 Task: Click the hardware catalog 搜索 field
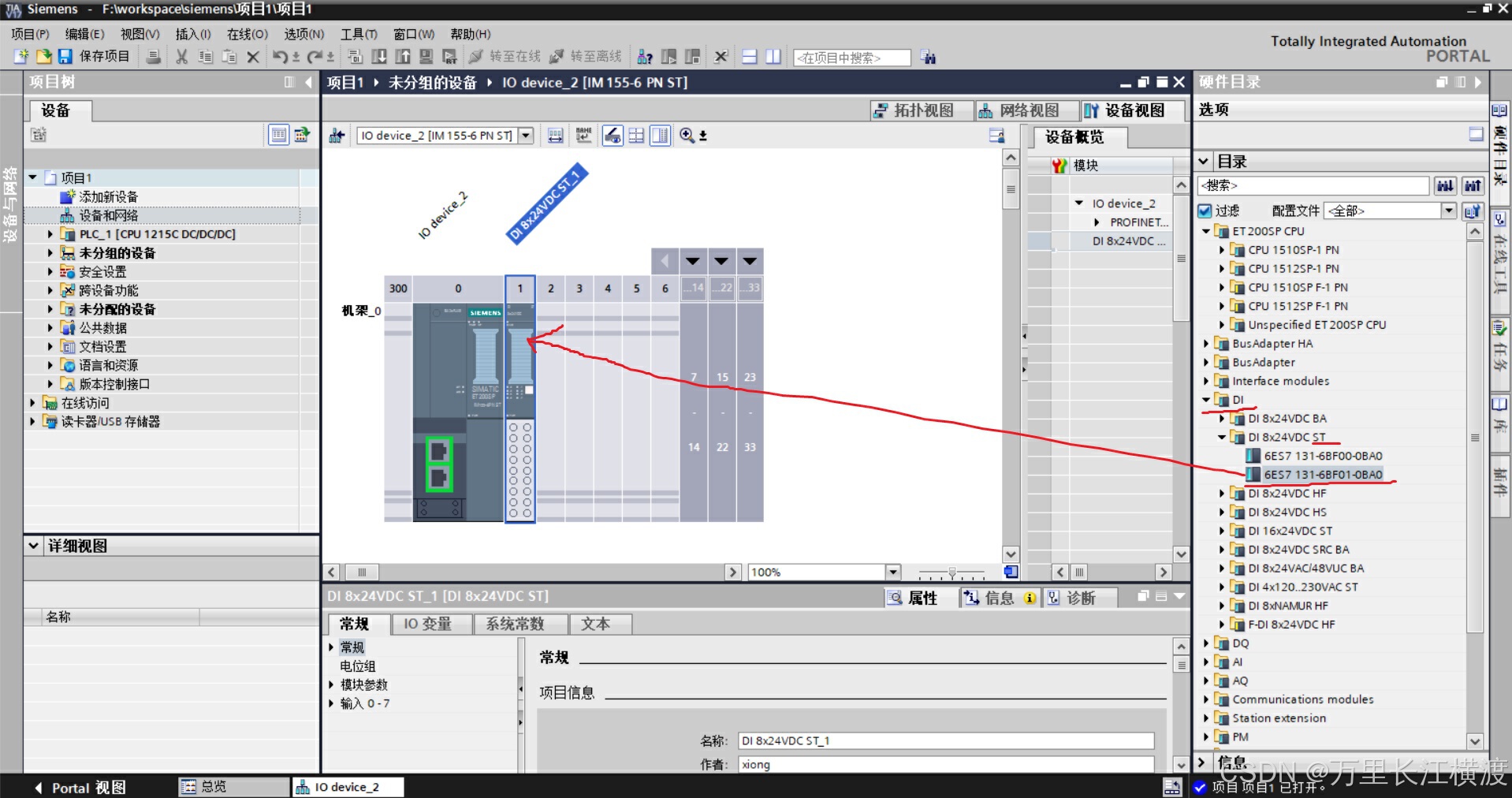pos(1313,185)
